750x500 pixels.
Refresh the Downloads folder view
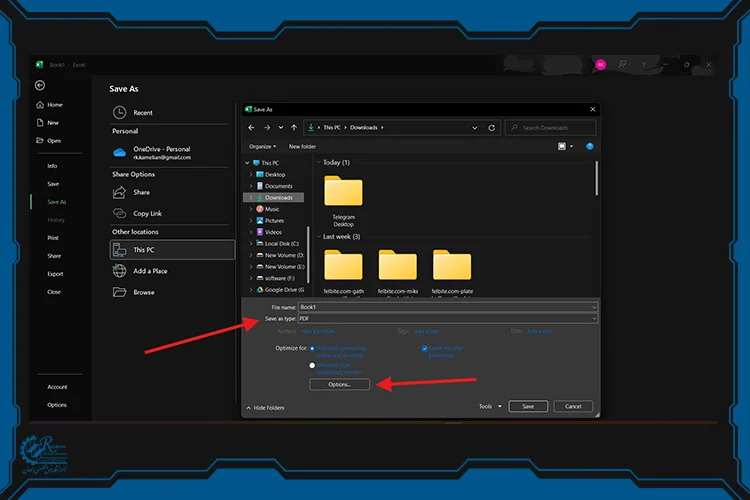point(491,128)
